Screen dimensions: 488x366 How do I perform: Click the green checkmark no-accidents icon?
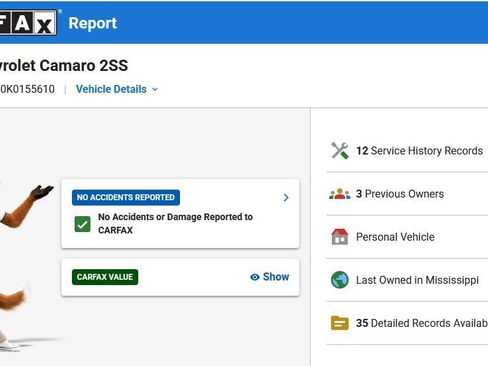point(82,224)
